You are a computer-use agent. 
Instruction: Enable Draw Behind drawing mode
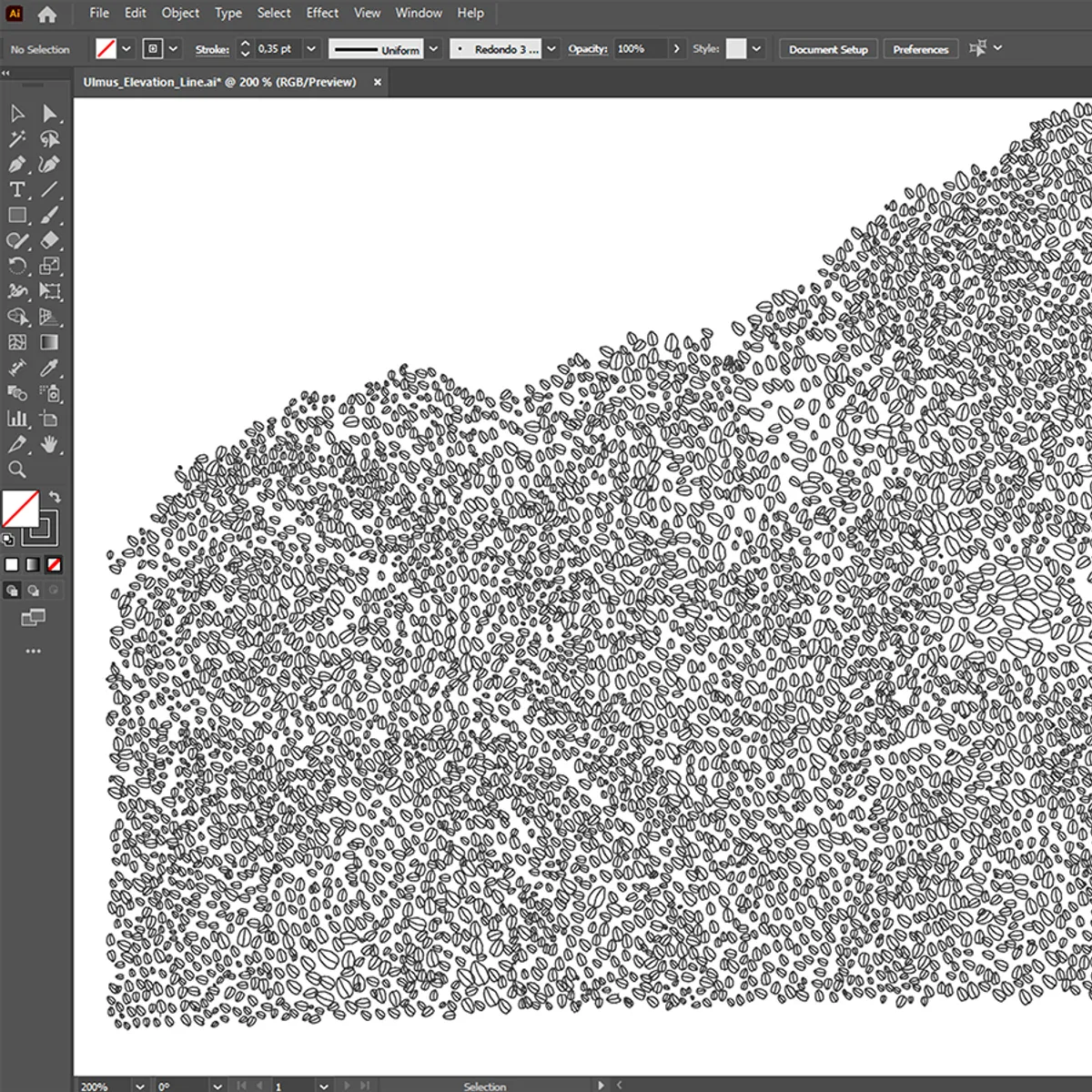34,591
